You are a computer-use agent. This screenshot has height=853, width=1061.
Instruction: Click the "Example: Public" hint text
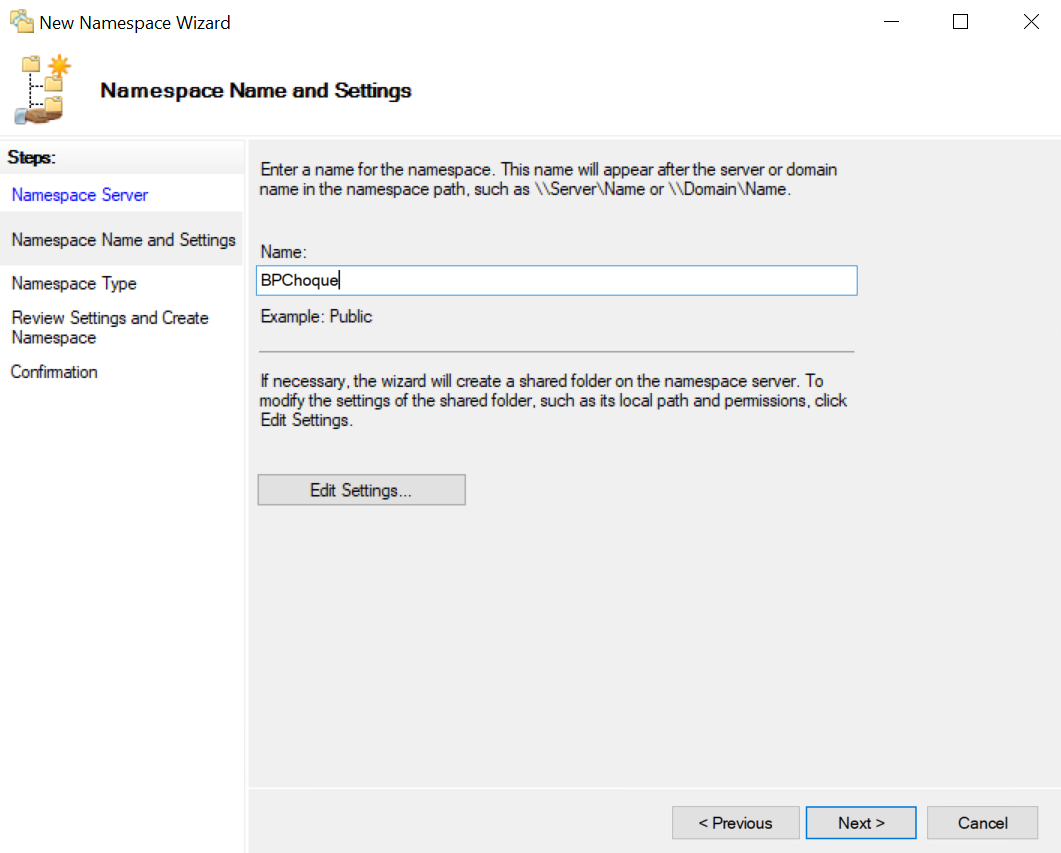(316, 317)
